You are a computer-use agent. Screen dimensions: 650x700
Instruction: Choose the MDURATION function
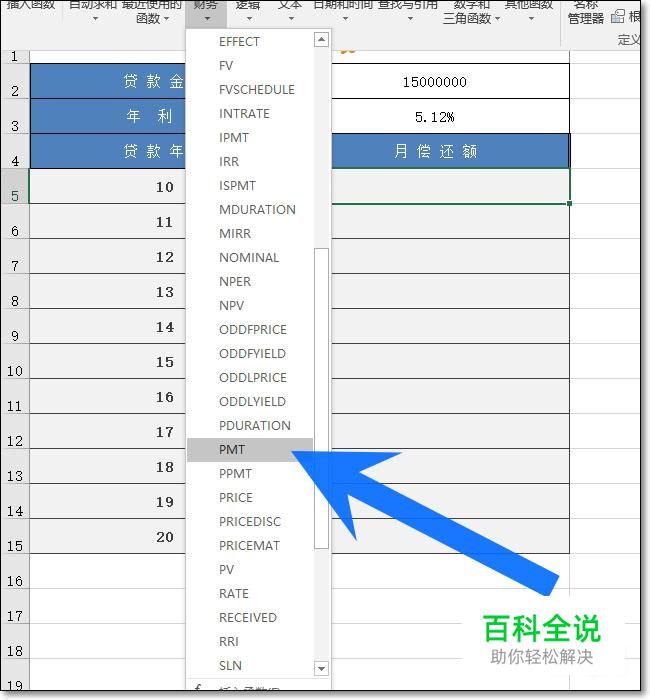[x=250, y=210]
